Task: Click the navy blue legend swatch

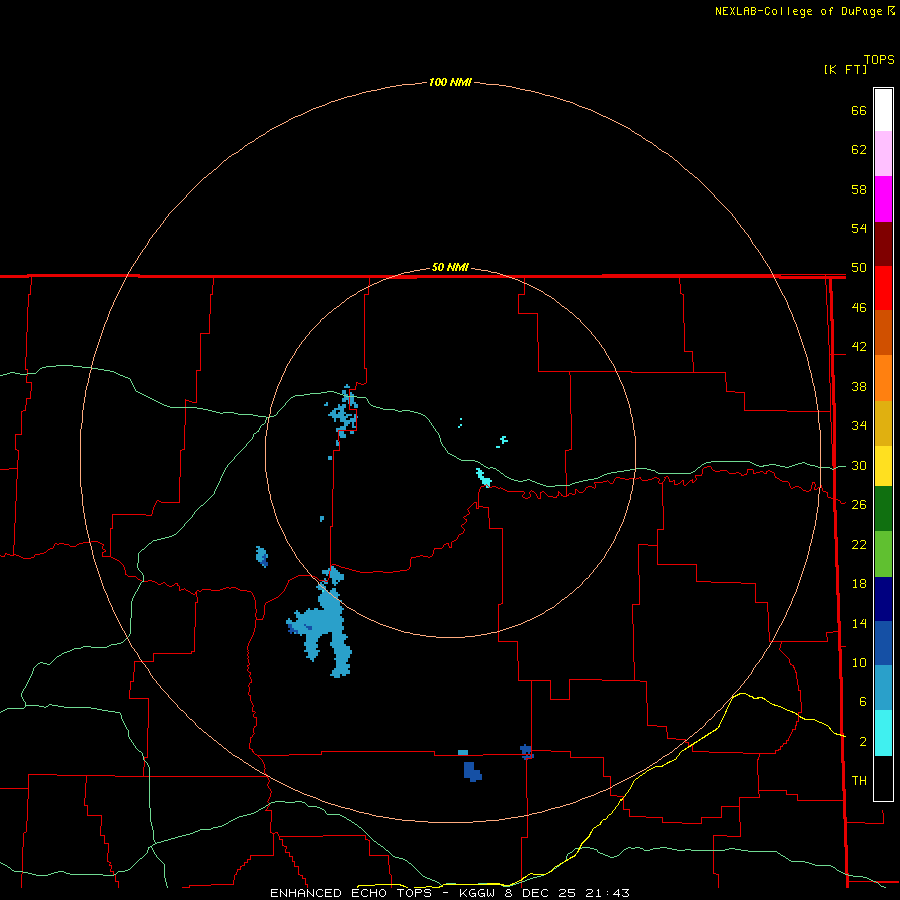Action: tap(883, 599)
